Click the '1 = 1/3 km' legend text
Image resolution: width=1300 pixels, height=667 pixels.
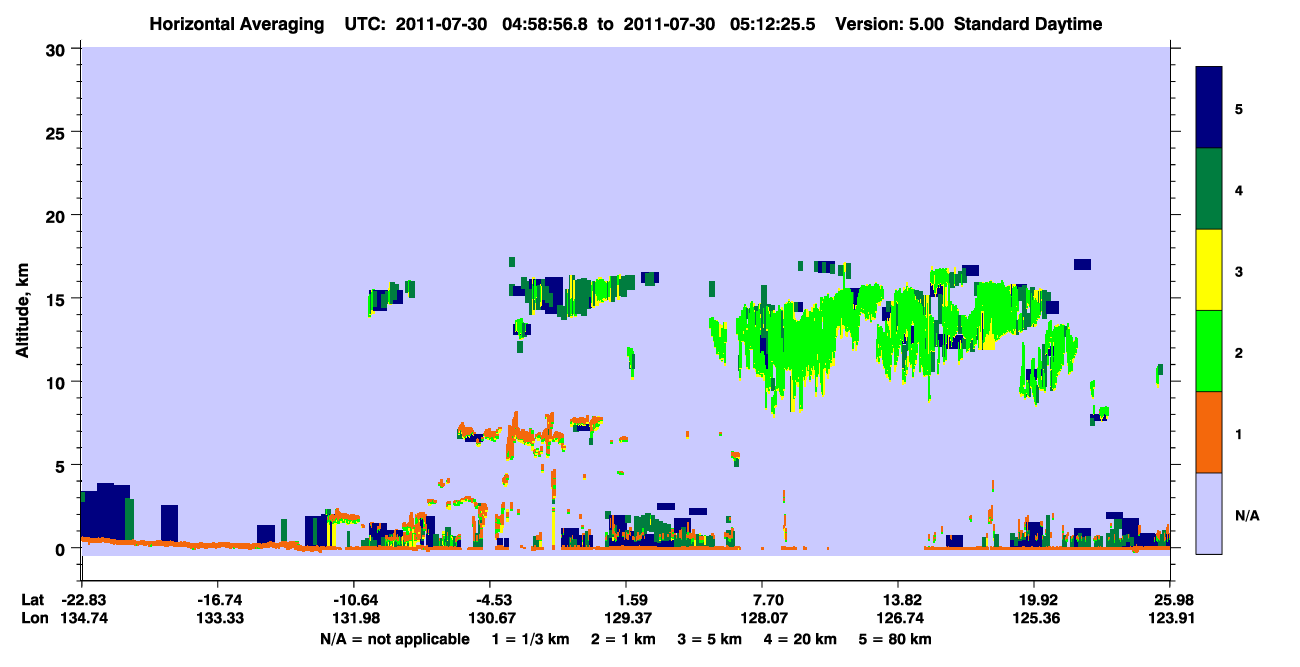pos(531,639)
